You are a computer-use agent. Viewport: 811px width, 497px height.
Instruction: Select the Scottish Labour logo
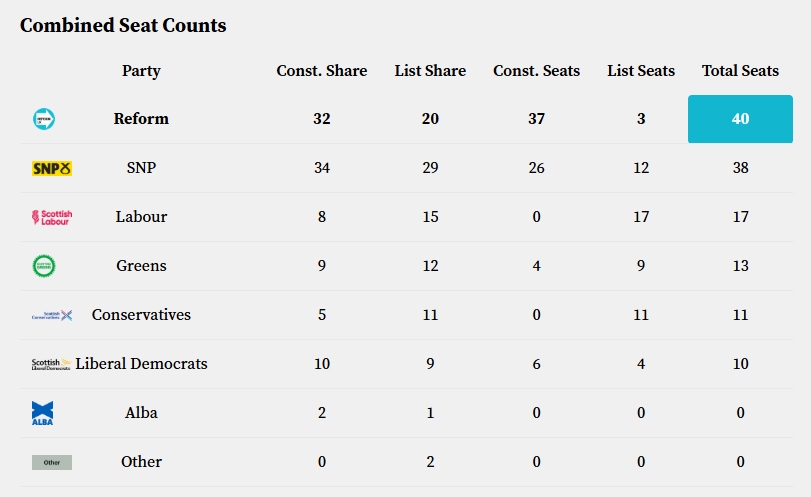tap(52, 217)
